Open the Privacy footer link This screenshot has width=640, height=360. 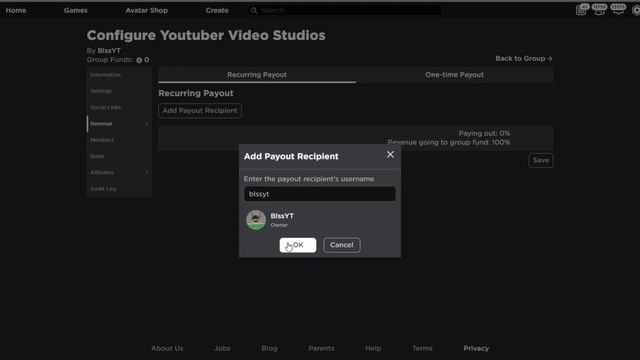tap(476, 348)
